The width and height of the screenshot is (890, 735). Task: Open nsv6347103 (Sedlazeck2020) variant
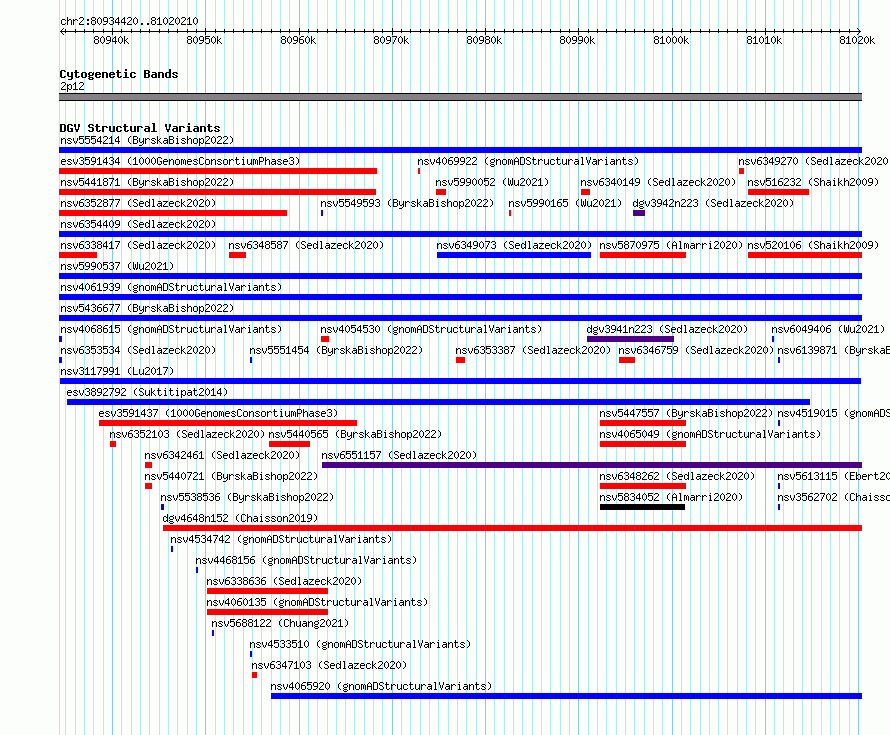329,665
